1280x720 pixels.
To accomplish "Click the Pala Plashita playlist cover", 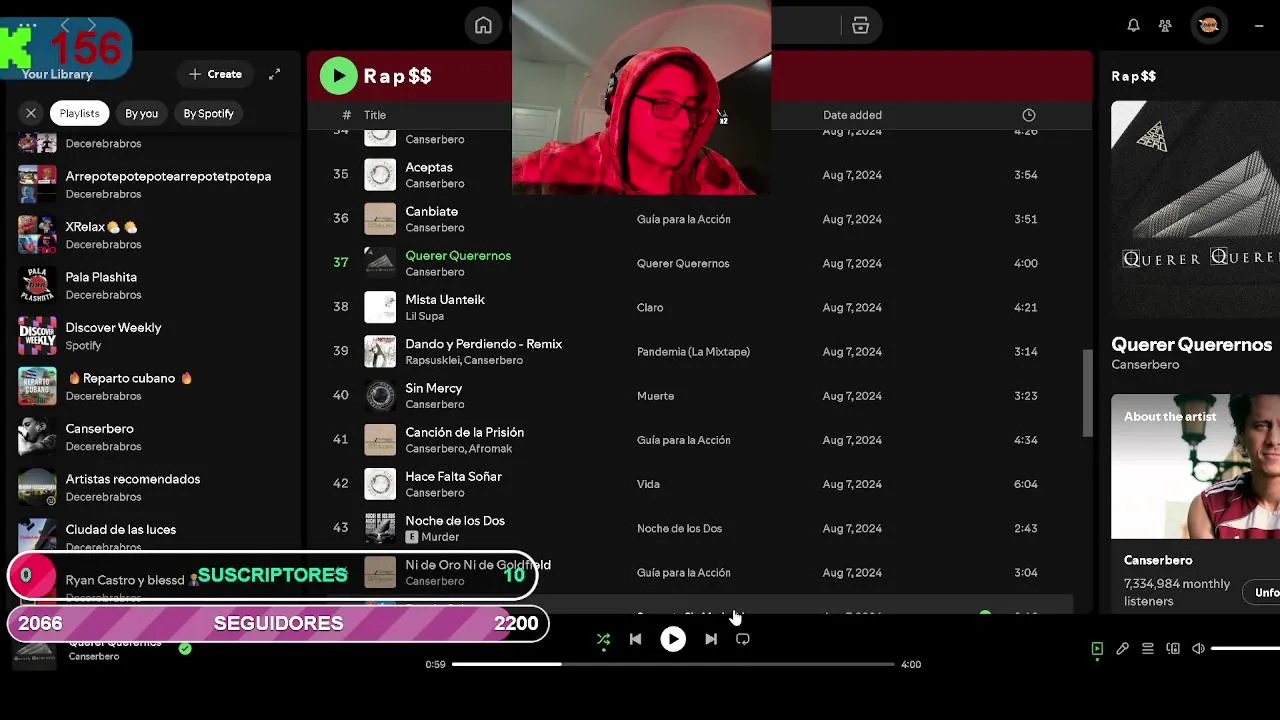I will click(x=37, y=285).
